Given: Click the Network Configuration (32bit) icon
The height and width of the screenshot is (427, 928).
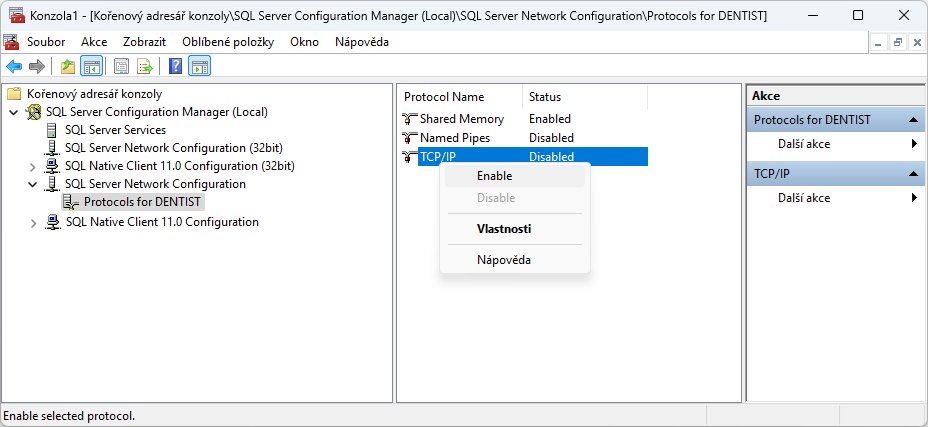Looking at the screenshot, I should pos(52,147).
